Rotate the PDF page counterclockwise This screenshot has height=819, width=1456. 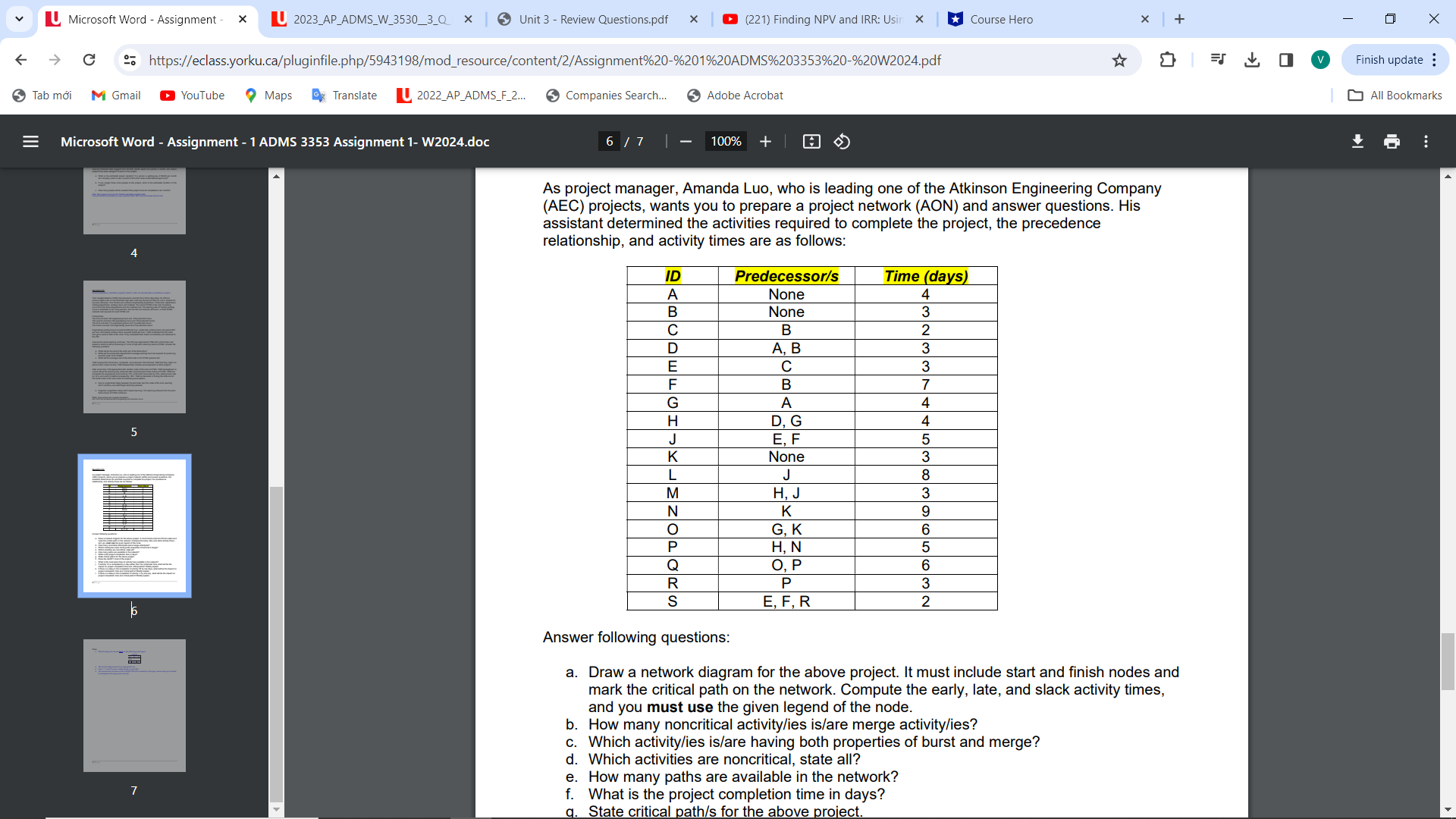[x=842, y=141]
